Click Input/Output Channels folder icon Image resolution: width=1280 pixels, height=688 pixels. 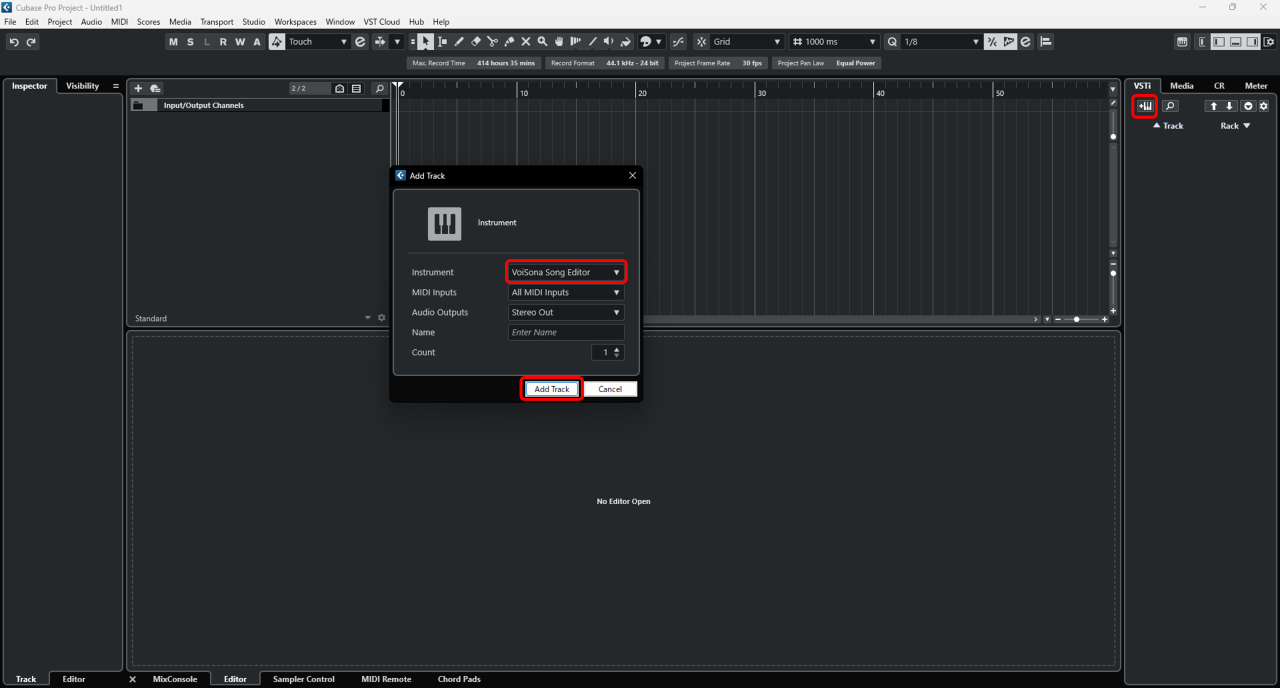139,105
